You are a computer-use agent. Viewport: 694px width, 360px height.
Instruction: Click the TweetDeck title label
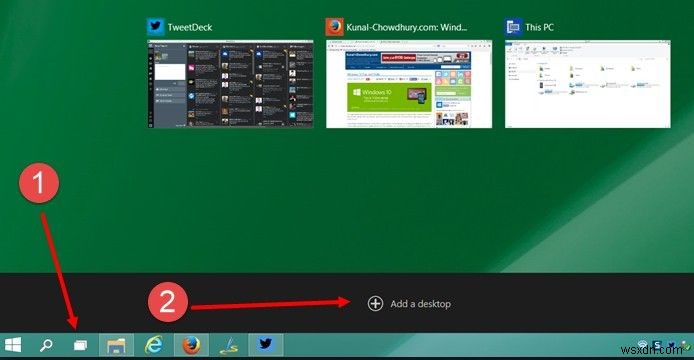(190, 27)
